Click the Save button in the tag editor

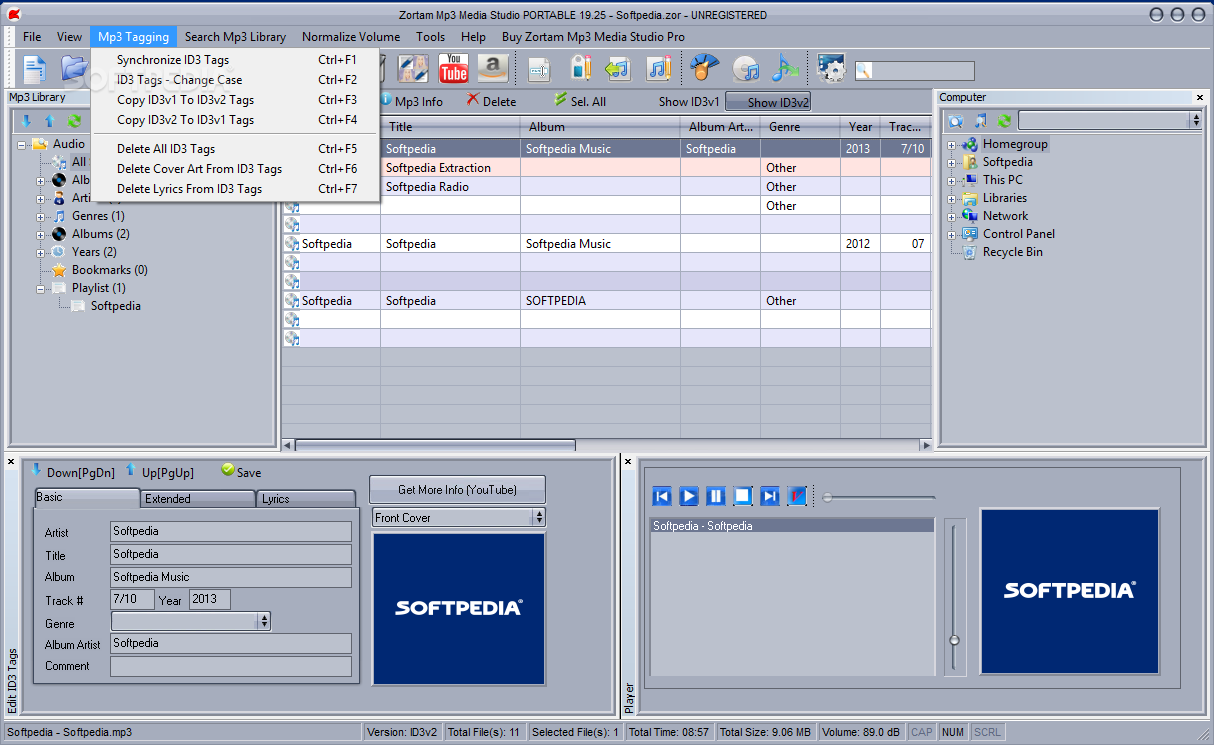click(241, 472)
